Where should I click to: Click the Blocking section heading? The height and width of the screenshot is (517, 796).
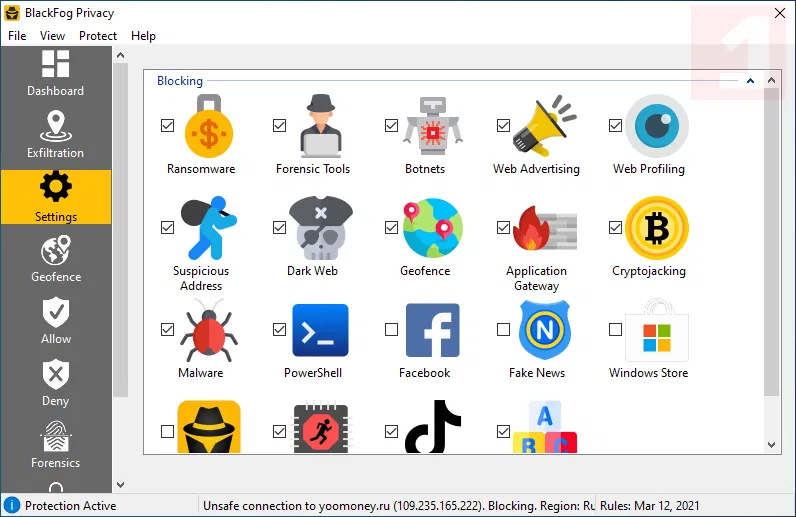pyautogui.click(x=180, y=81)
